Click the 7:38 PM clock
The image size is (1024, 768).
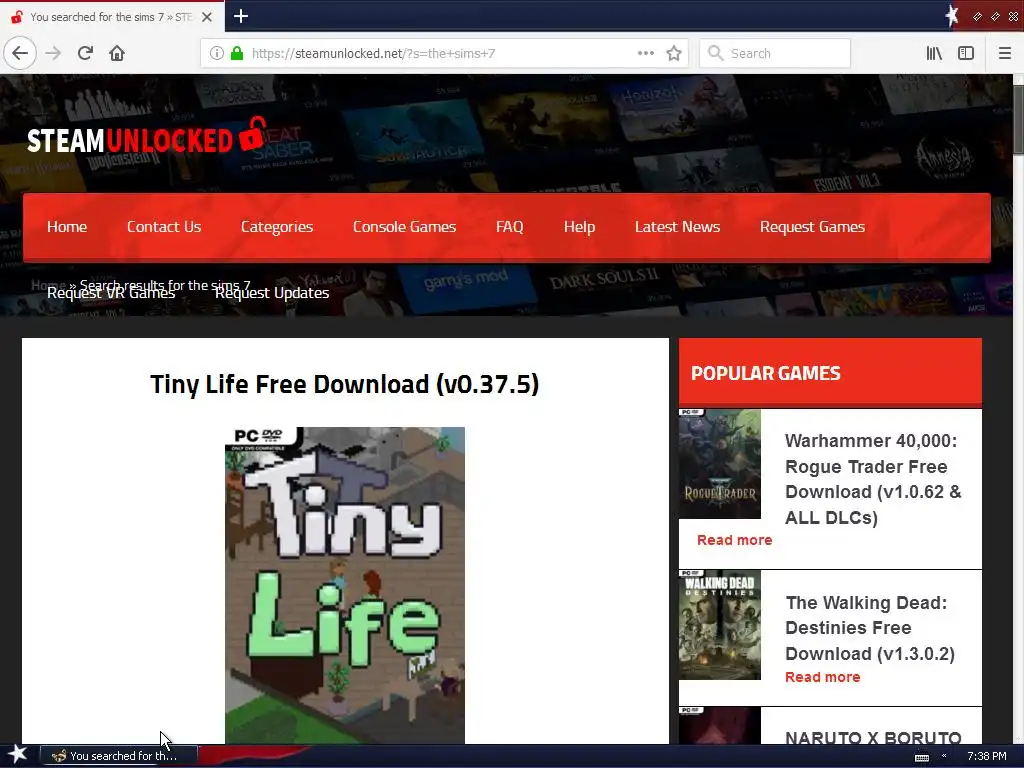coord(986,756)
